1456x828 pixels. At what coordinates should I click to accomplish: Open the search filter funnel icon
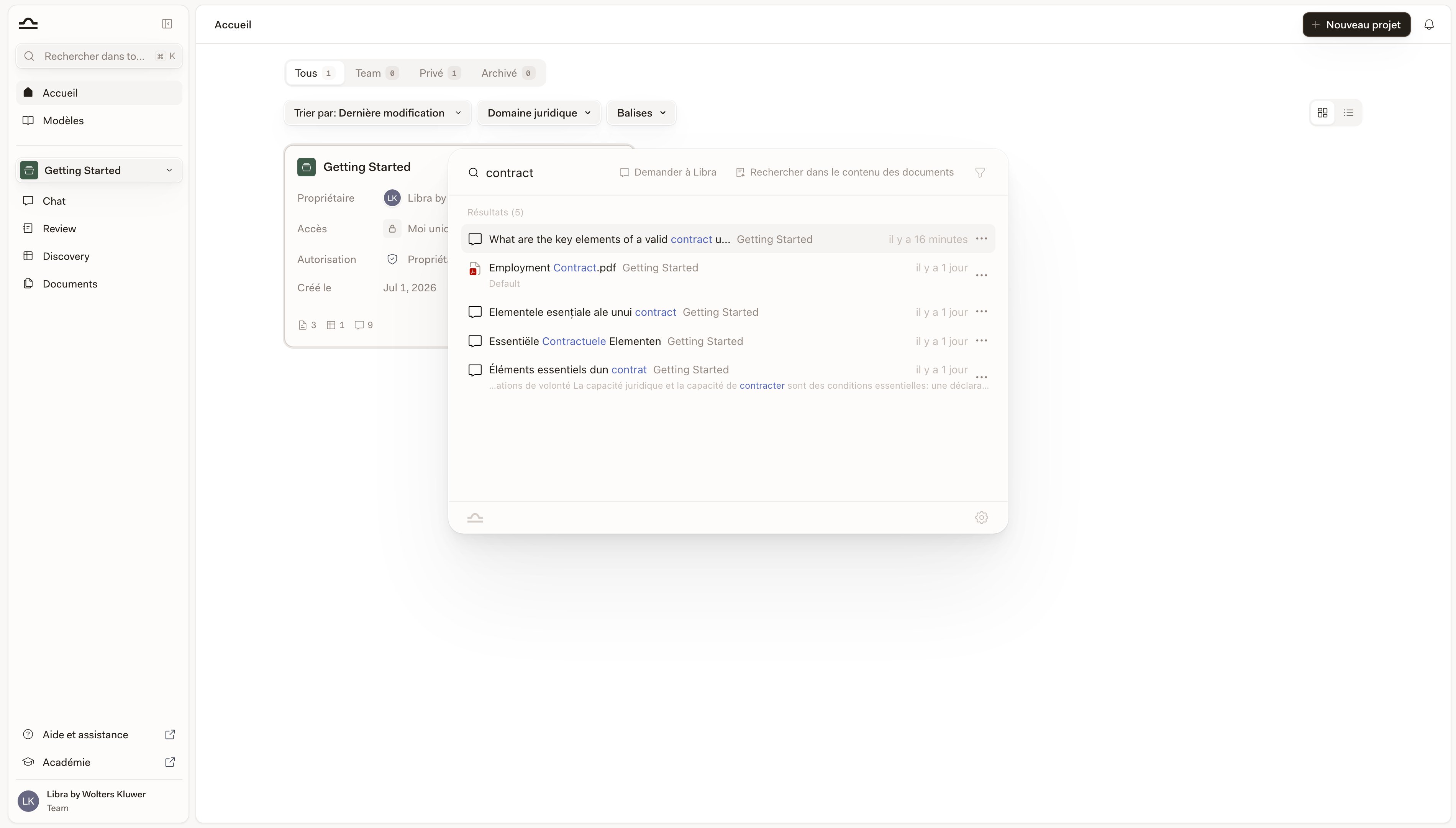[980, 172]
